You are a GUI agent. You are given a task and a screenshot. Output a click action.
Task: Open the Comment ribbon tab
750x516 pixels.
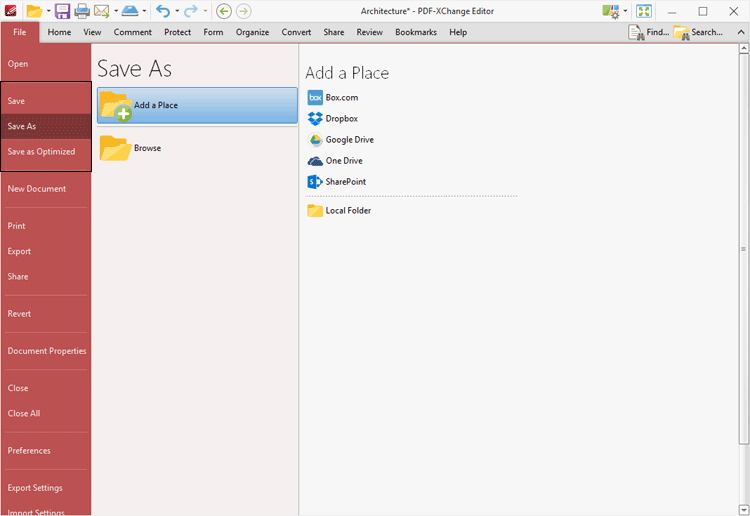click(132, 32)
